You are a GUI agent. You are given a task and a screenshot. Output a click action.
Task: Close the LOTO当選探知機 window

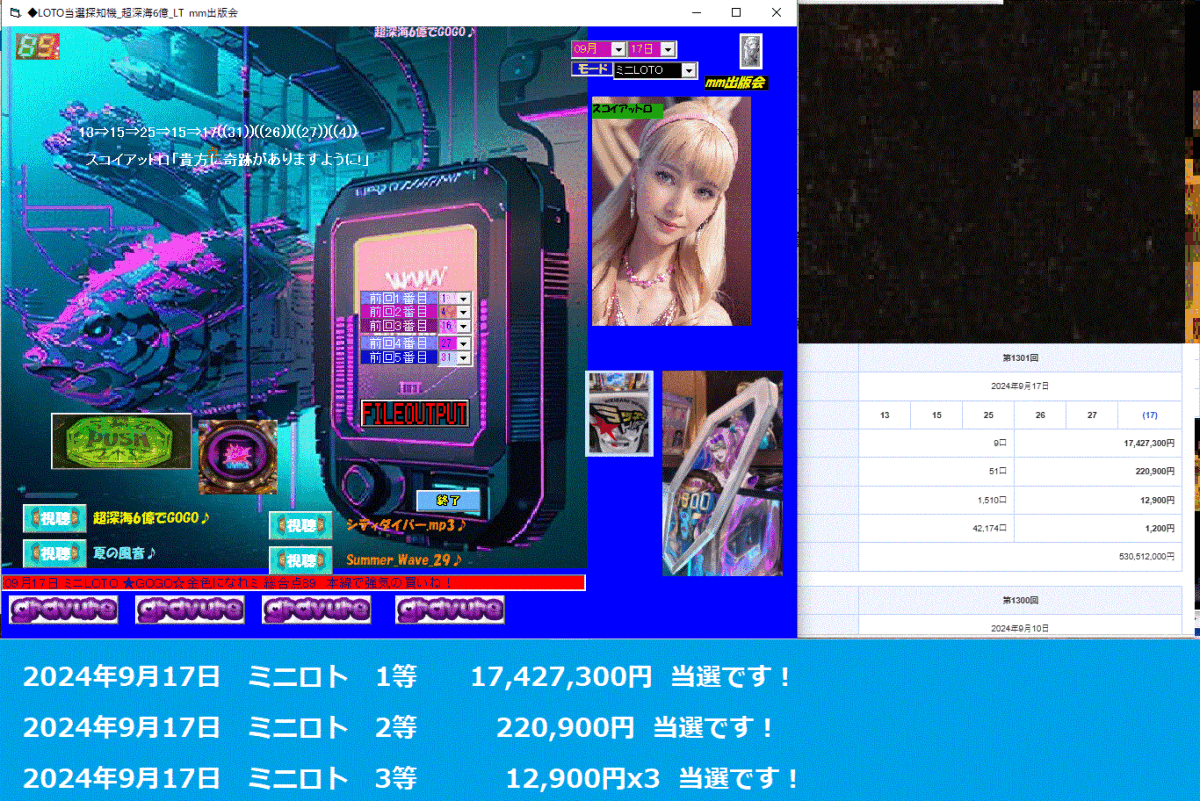click(x=777, y=13)
